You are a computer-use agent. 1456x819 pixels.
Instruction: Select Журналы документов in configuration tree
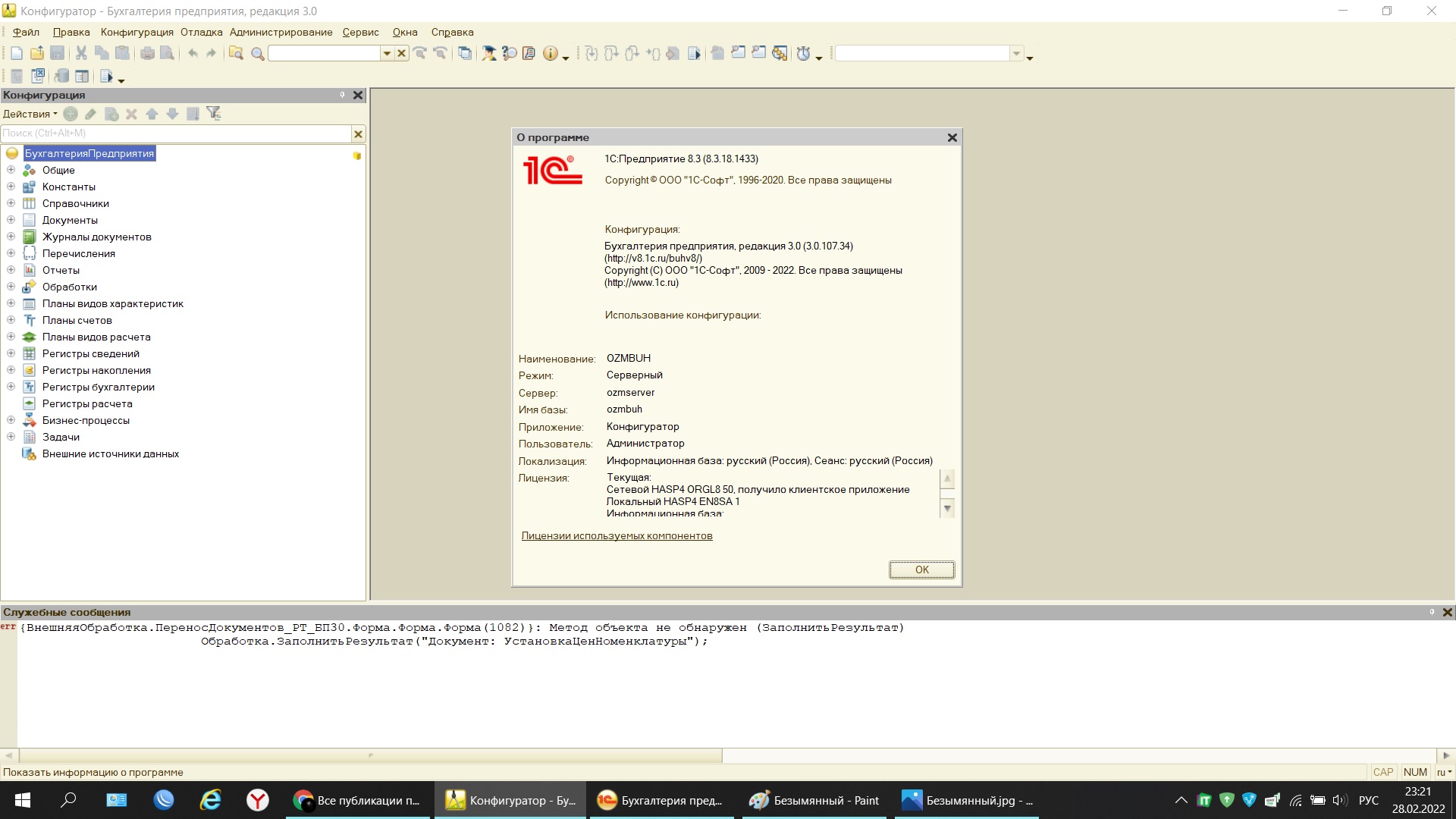coord(97,237)
